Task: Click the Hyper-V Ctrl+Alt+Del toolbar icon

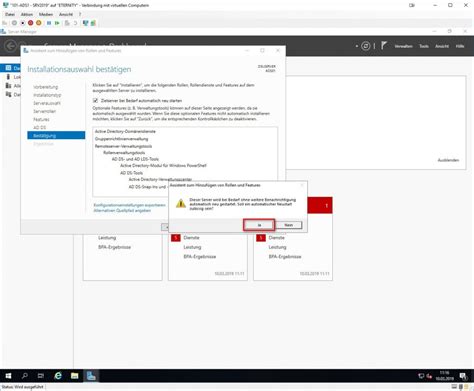Action: 5,23
